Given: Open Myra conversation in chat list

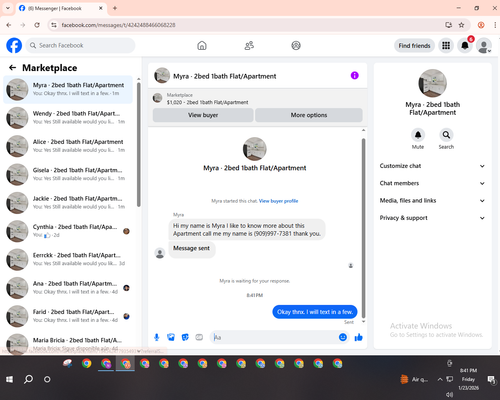Looking at the screenshot, I should [x=68, y=89].
